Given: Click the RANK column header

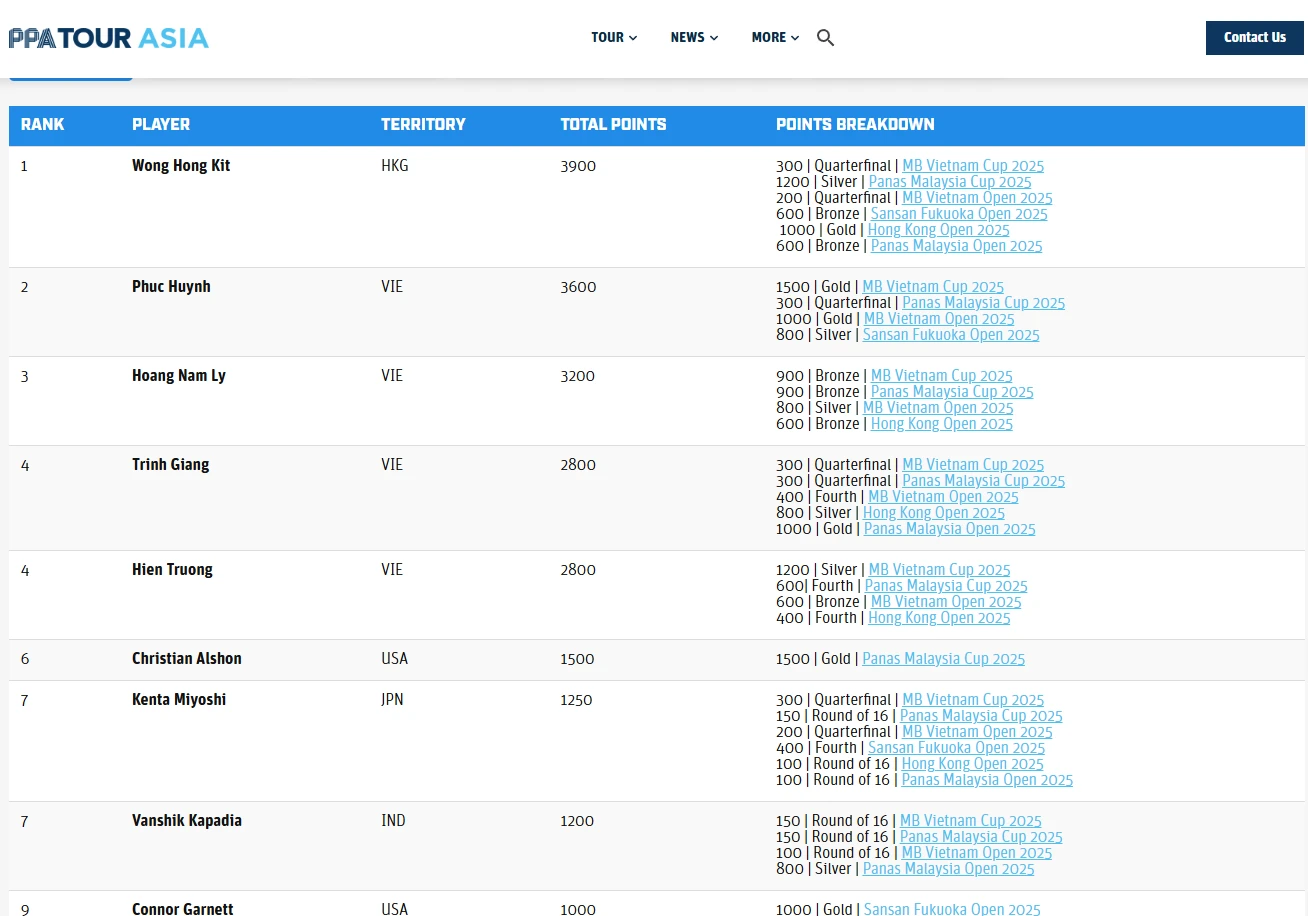Looking at the screenshot, I should point(42,125).
